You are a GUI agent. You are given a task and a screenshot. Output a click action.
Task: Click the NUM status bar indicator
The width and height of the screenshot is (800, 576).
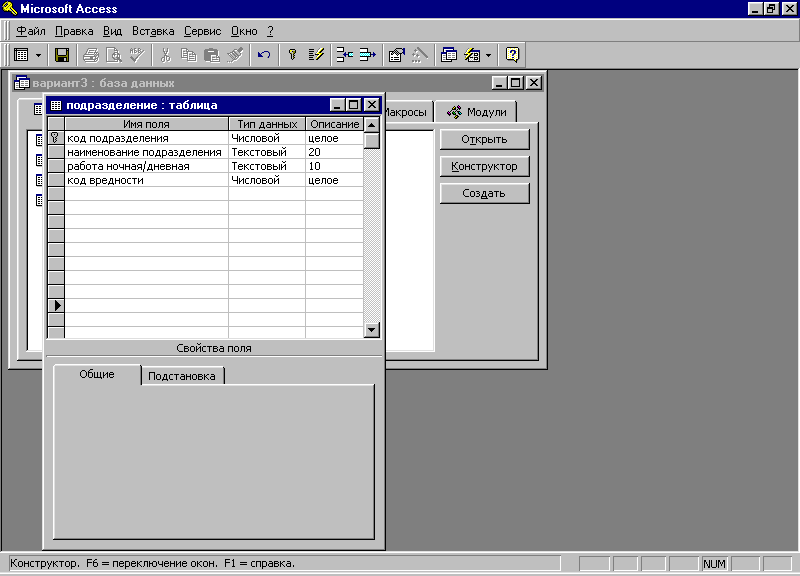point(714,564)
